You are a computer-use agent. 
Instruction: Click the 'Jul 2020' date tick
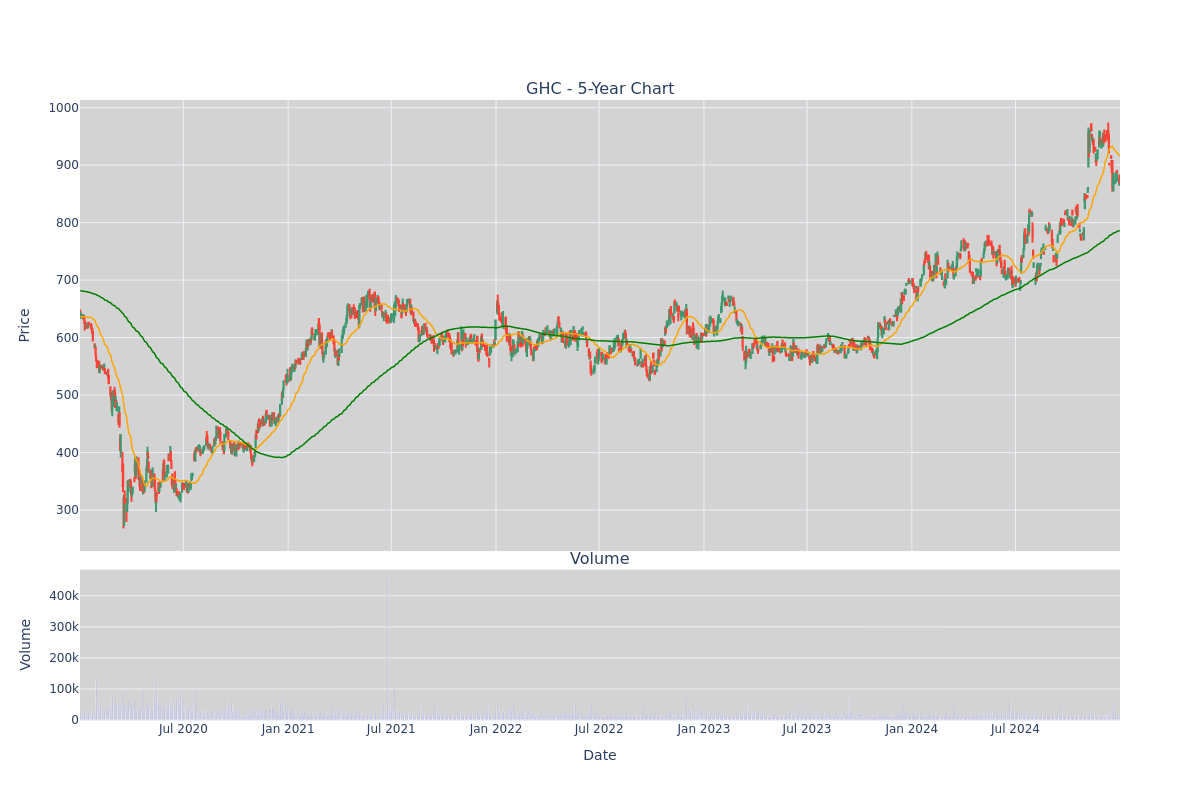click(x=183, y=729)
